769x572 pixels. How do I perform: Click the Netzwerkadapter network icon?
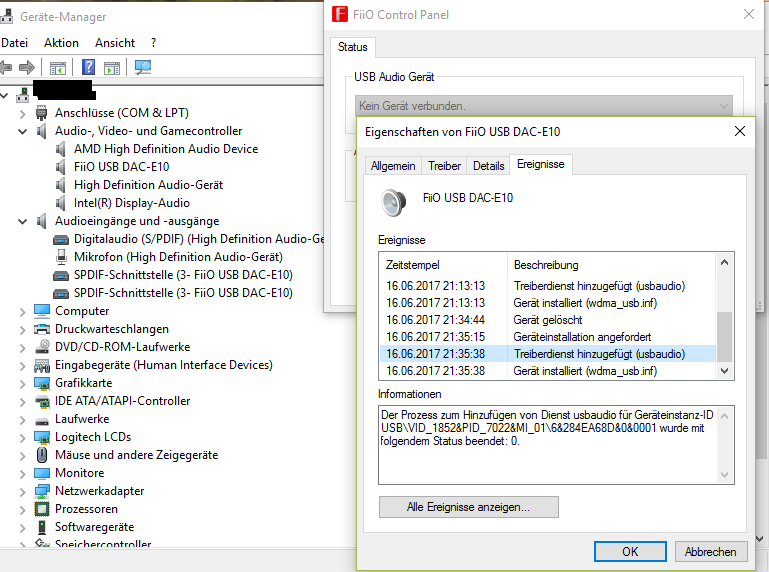pos(42,491)
